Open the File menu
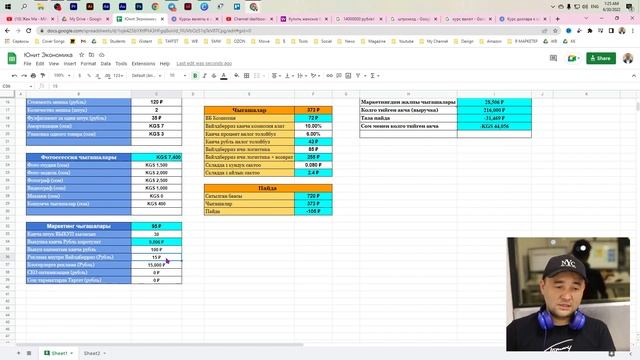Image resolution: width=640 pixels, height=360 pixels. coord(27,64)
